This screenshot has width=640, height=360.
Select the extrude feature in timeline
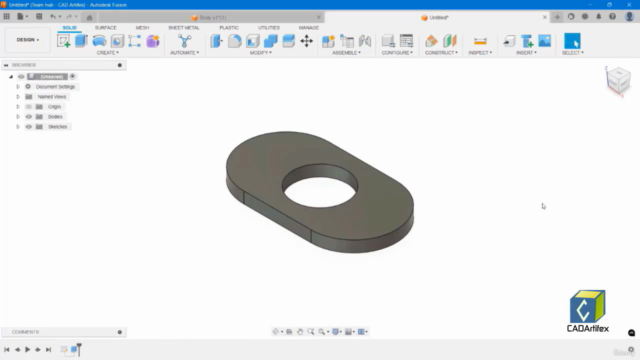point(74,349)
